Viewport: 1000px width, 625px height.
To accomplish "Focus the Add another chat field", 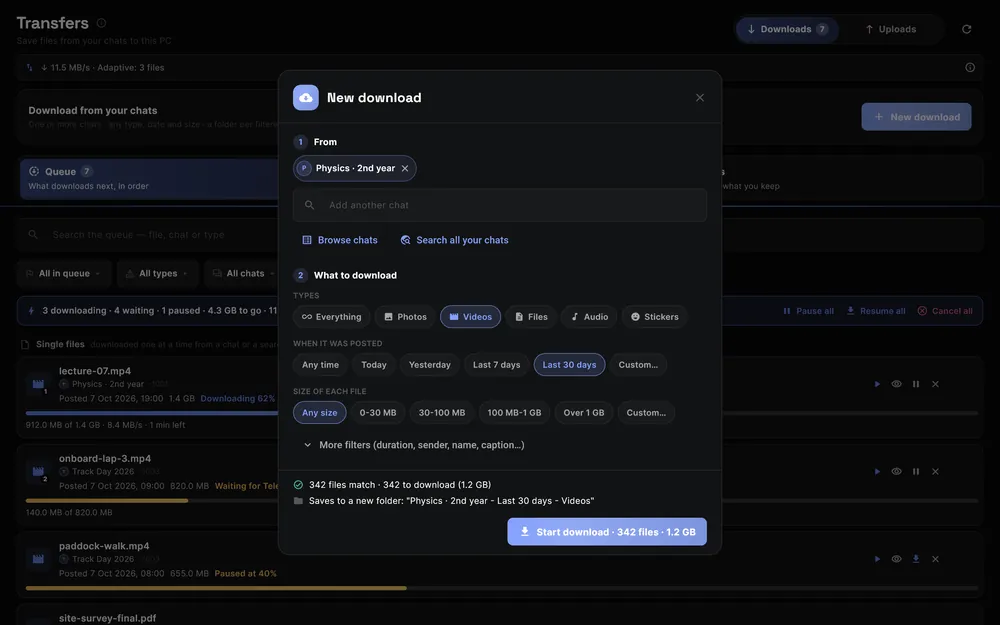I will coord(500,205).
